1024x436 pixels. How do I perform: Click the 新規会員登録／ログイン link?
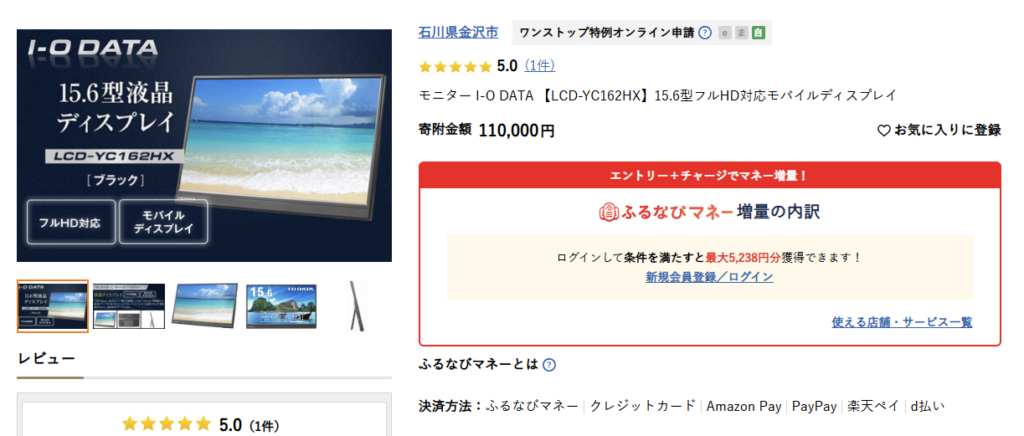tap(709, 277)
